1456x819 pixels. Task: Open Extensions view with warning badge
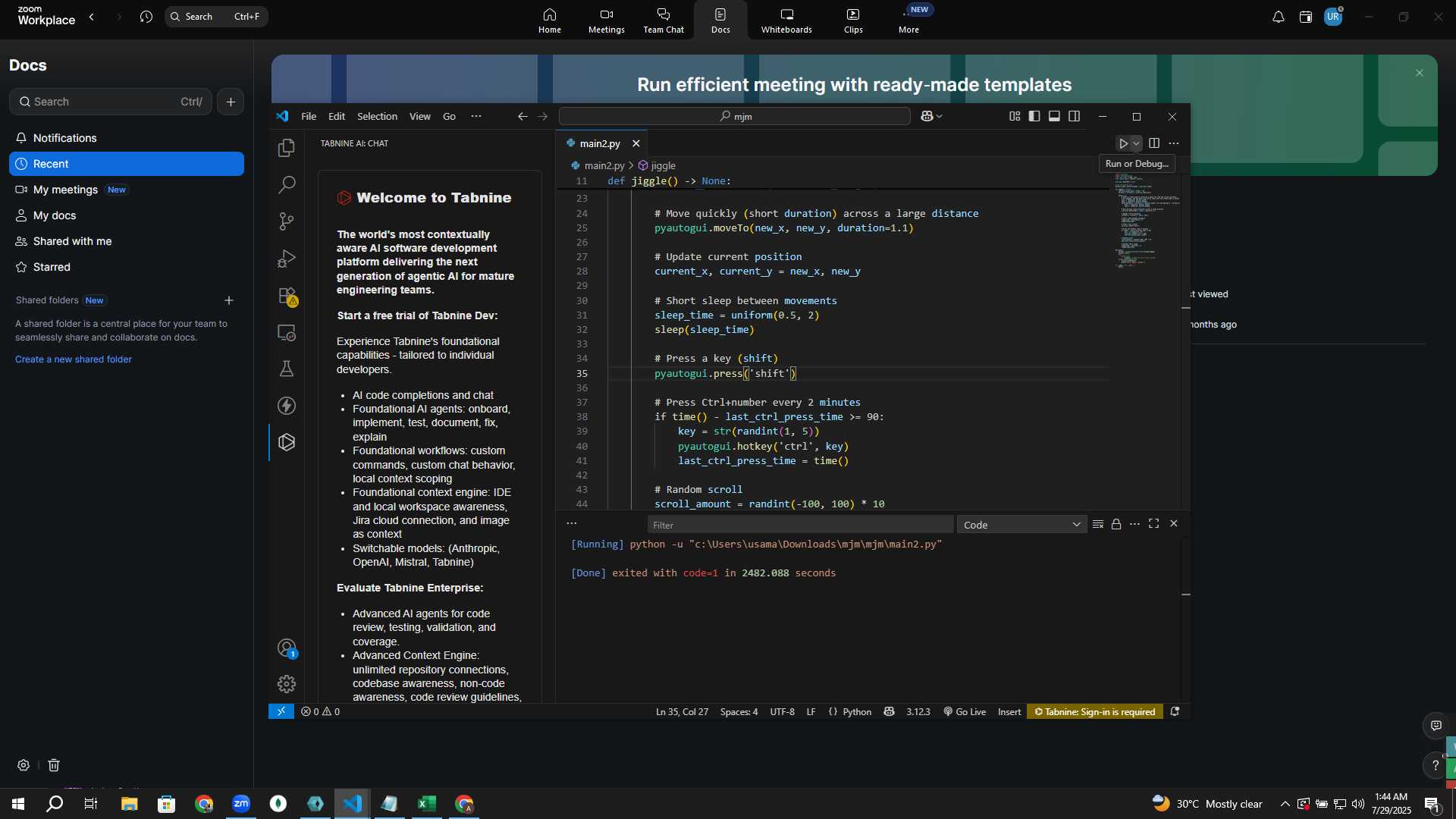coord(287,296)
